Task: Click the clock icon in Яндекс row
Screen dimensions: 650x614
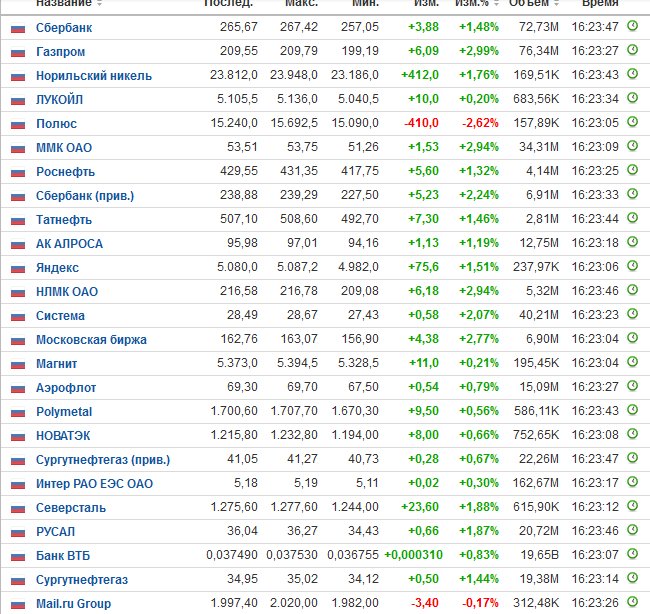Action: pyautogui.click(x=632, y=266)
